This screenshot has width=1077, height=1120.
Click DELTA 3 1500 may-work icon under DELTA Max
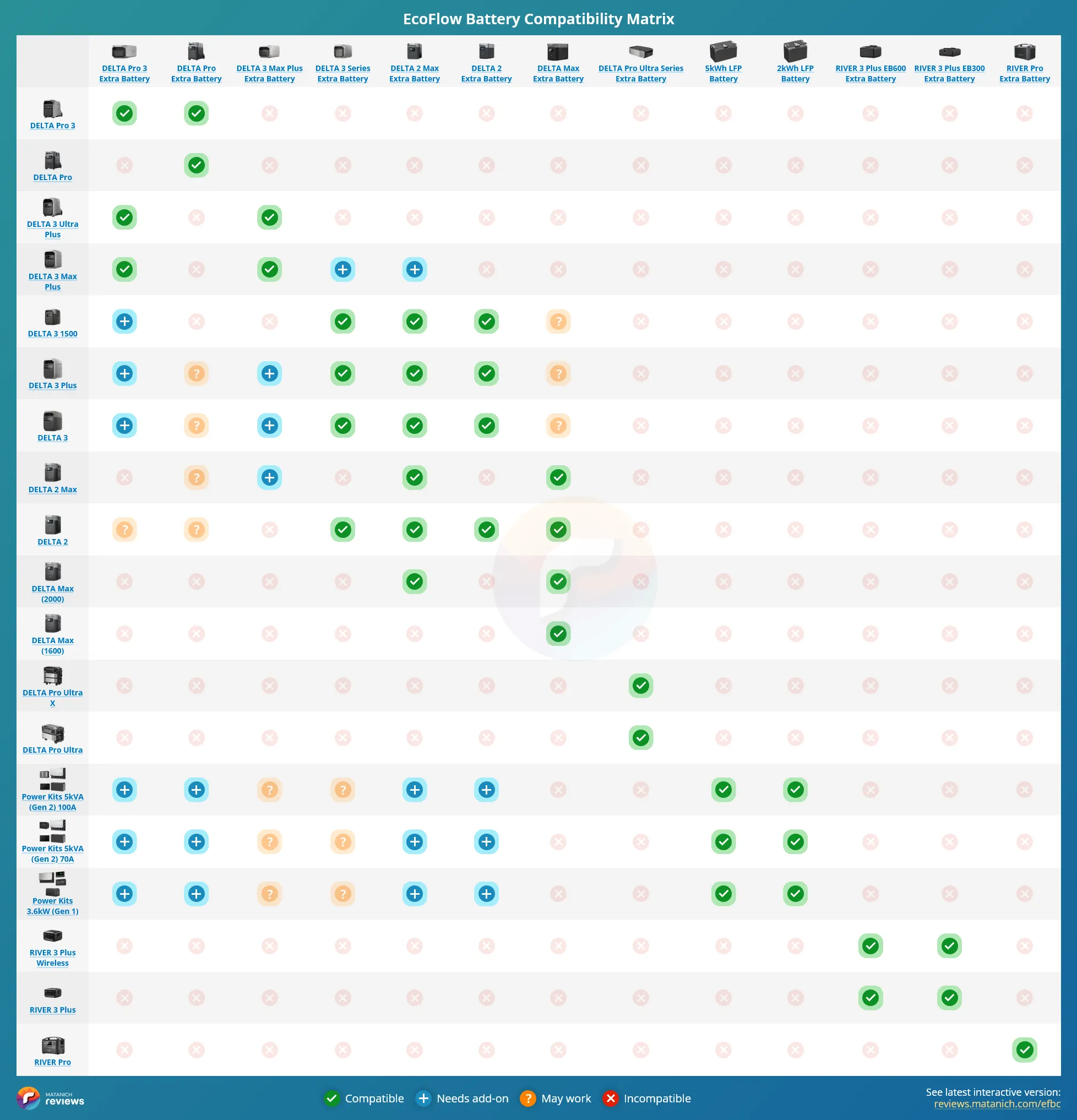tap(558, 321)
